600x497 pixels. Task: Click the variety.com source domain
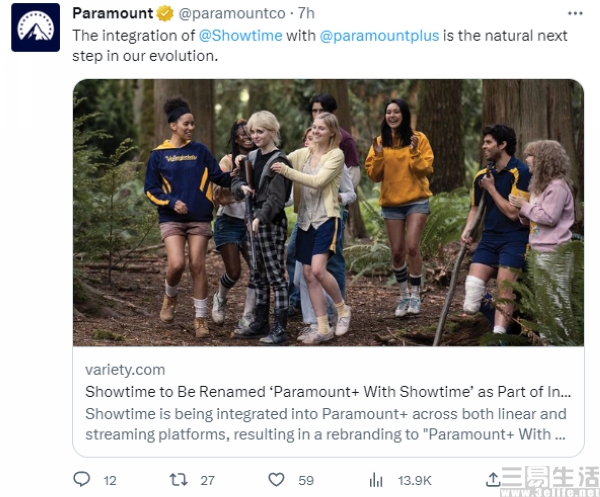tap(125, 370)
